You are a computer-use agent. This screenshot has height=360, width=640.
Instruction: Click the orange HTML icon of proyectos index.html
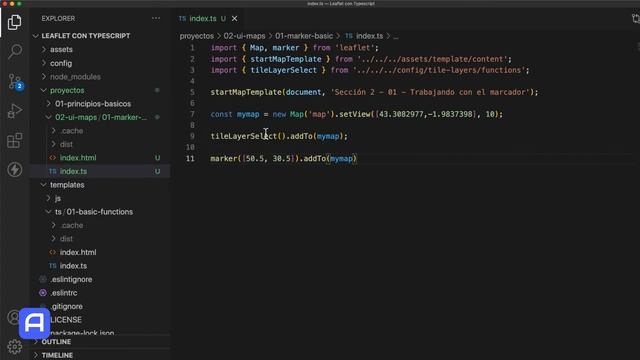[53, 158]
